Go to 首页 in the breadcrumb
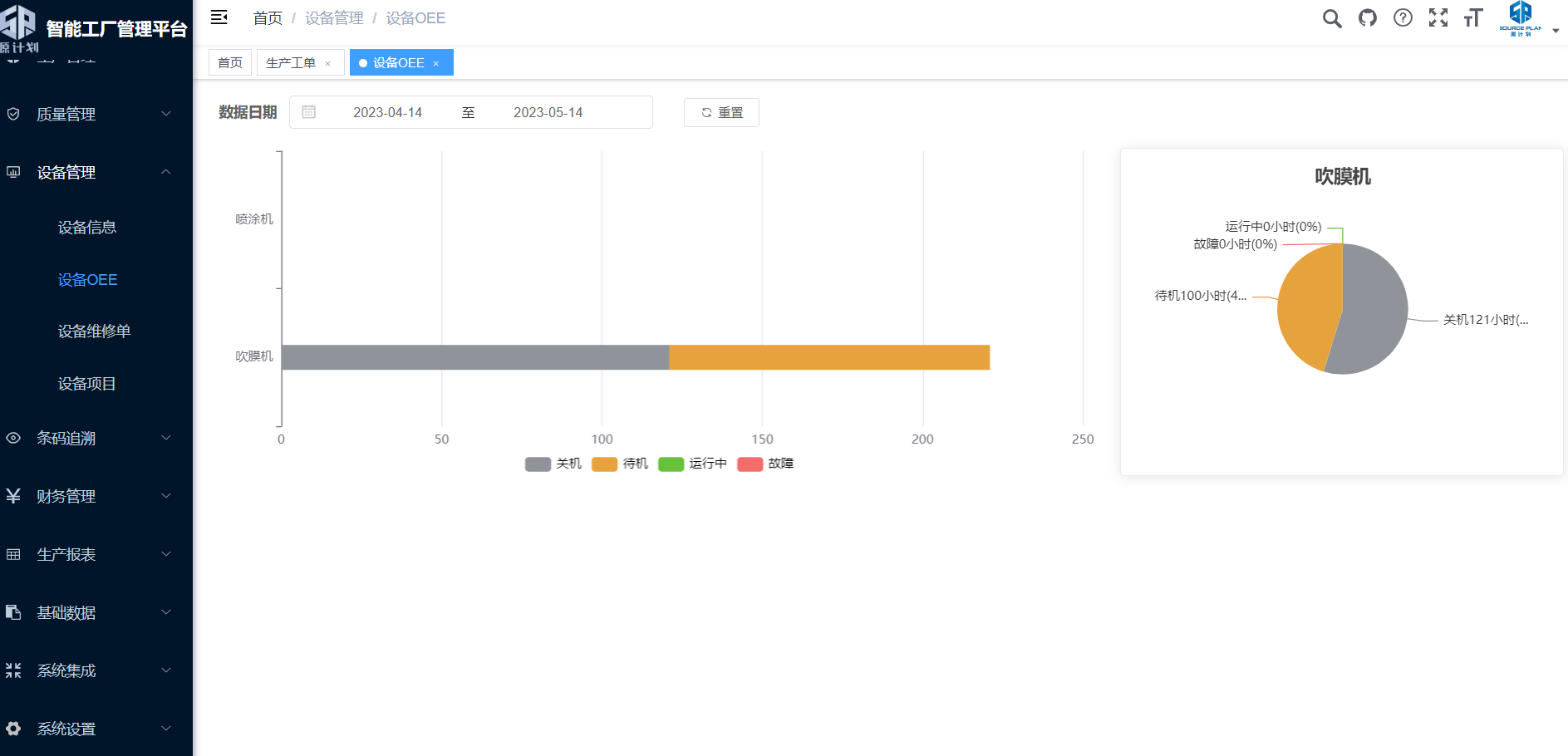 (x=268, y=18)
